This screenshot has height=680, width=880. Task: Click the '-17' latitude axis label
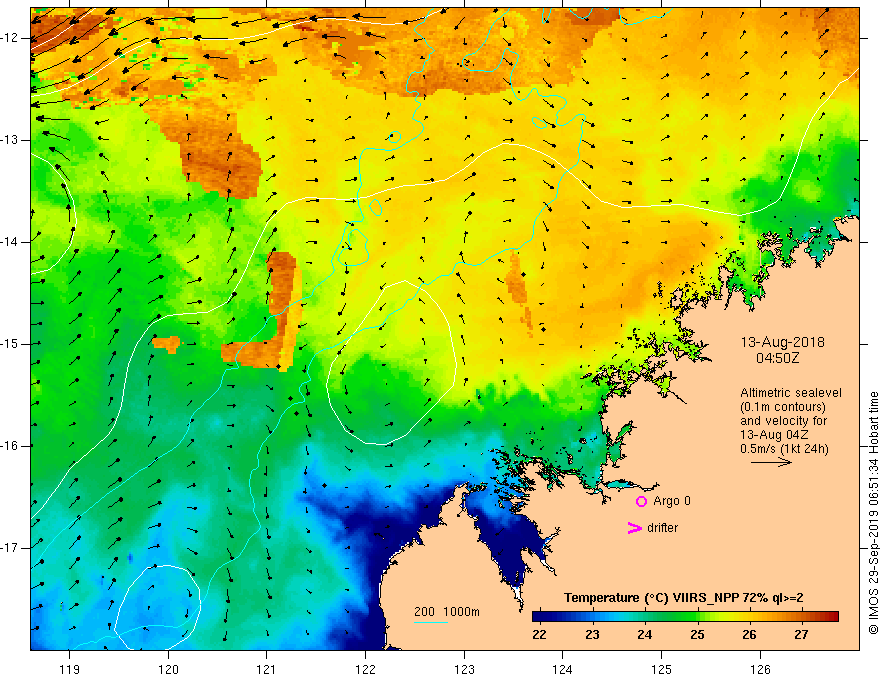(x=11, y=548)
